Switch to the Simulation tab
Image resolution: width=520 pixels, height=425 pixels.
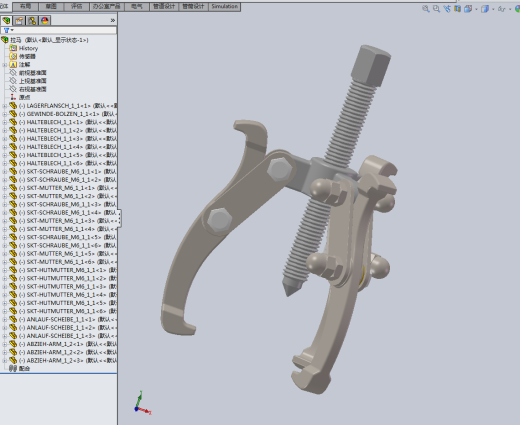coord(225,6)
